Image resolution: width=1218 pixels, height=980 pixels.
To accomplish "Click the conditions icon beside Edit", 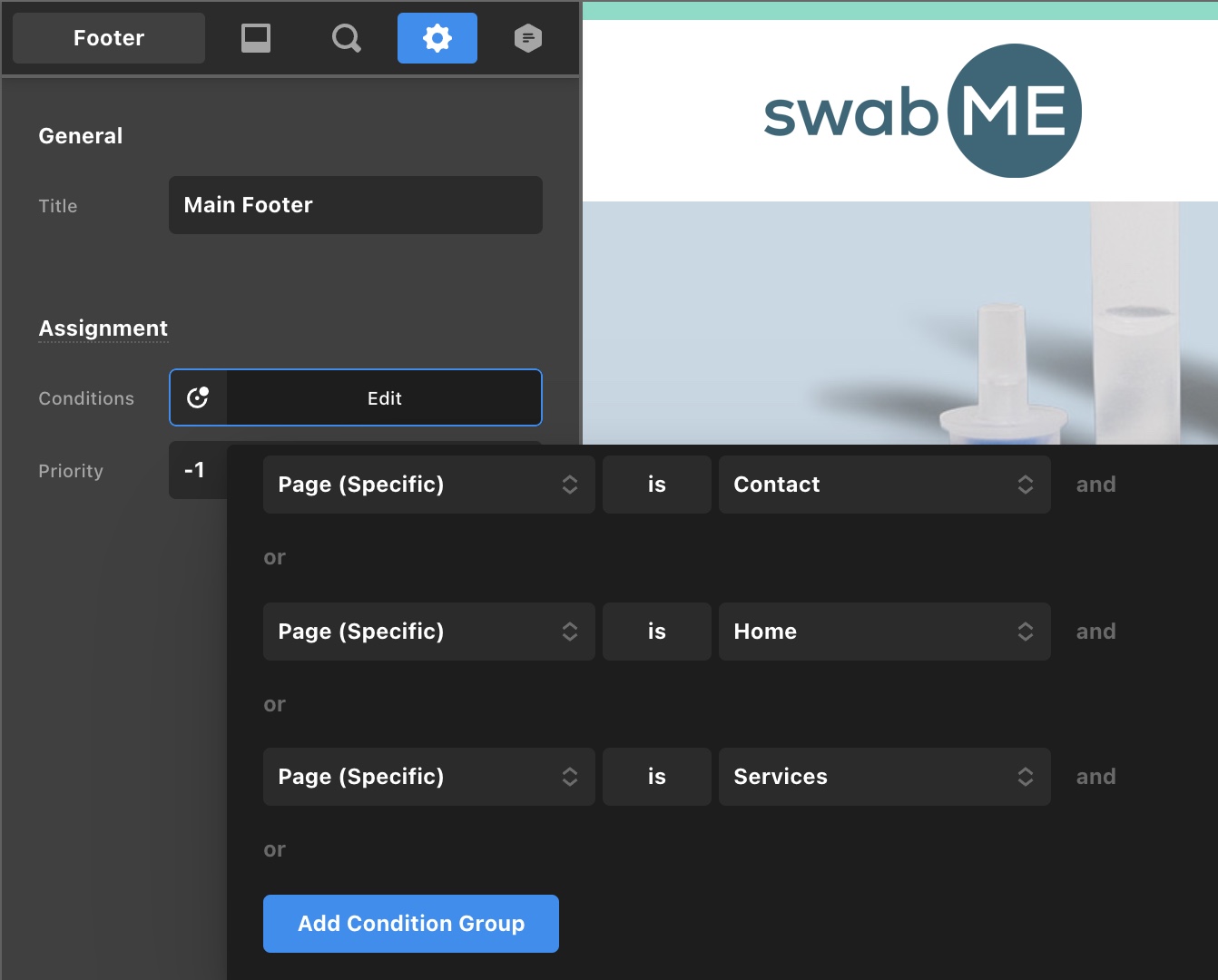I will [x=198, y=397].
